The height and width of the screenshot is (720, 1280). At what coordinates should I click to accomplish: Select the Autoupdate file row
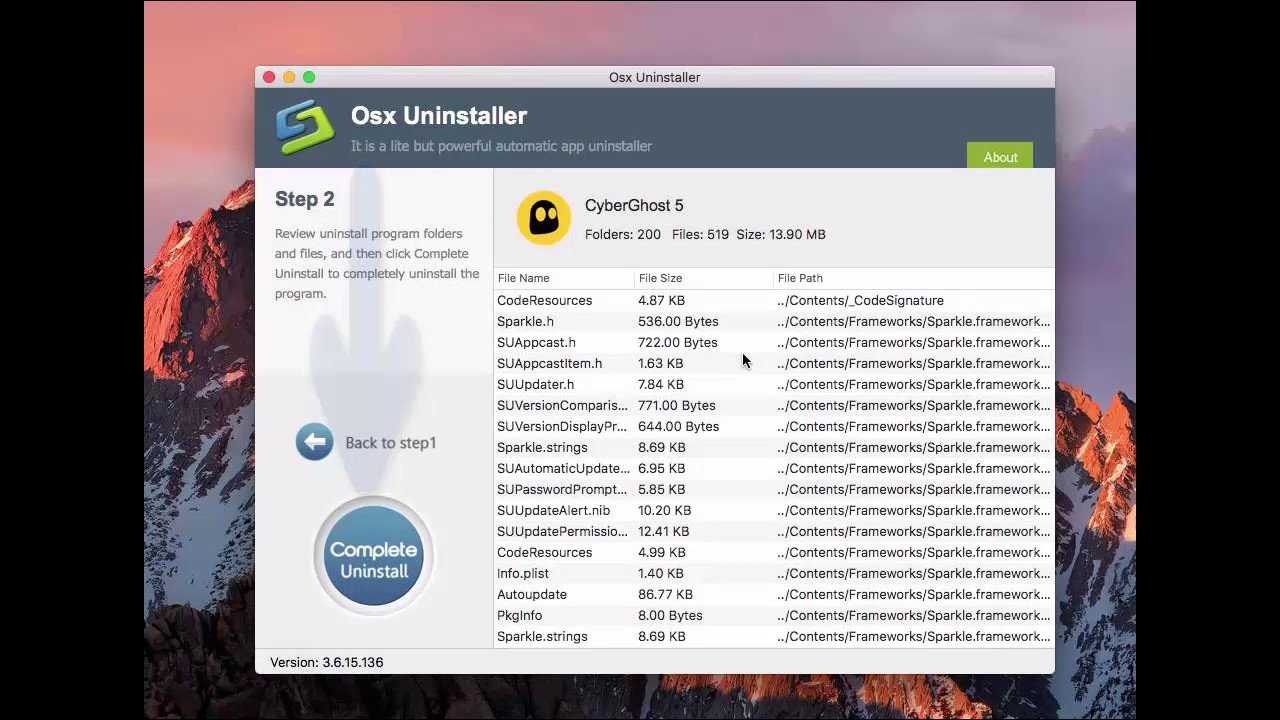[774, 594]
